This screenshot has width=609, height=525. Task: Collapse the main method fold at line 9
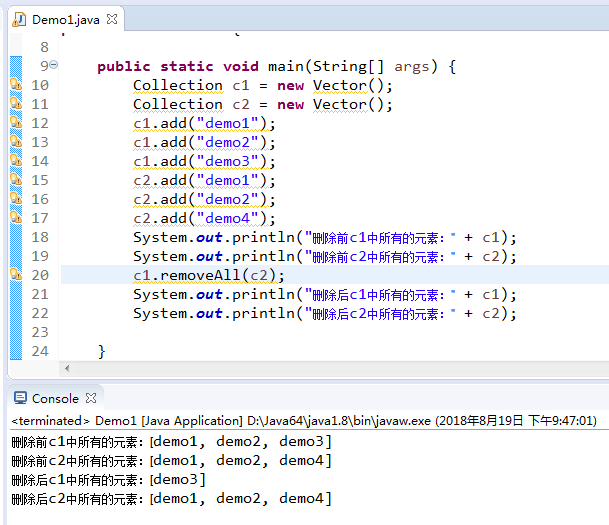(x=54, y=64)
